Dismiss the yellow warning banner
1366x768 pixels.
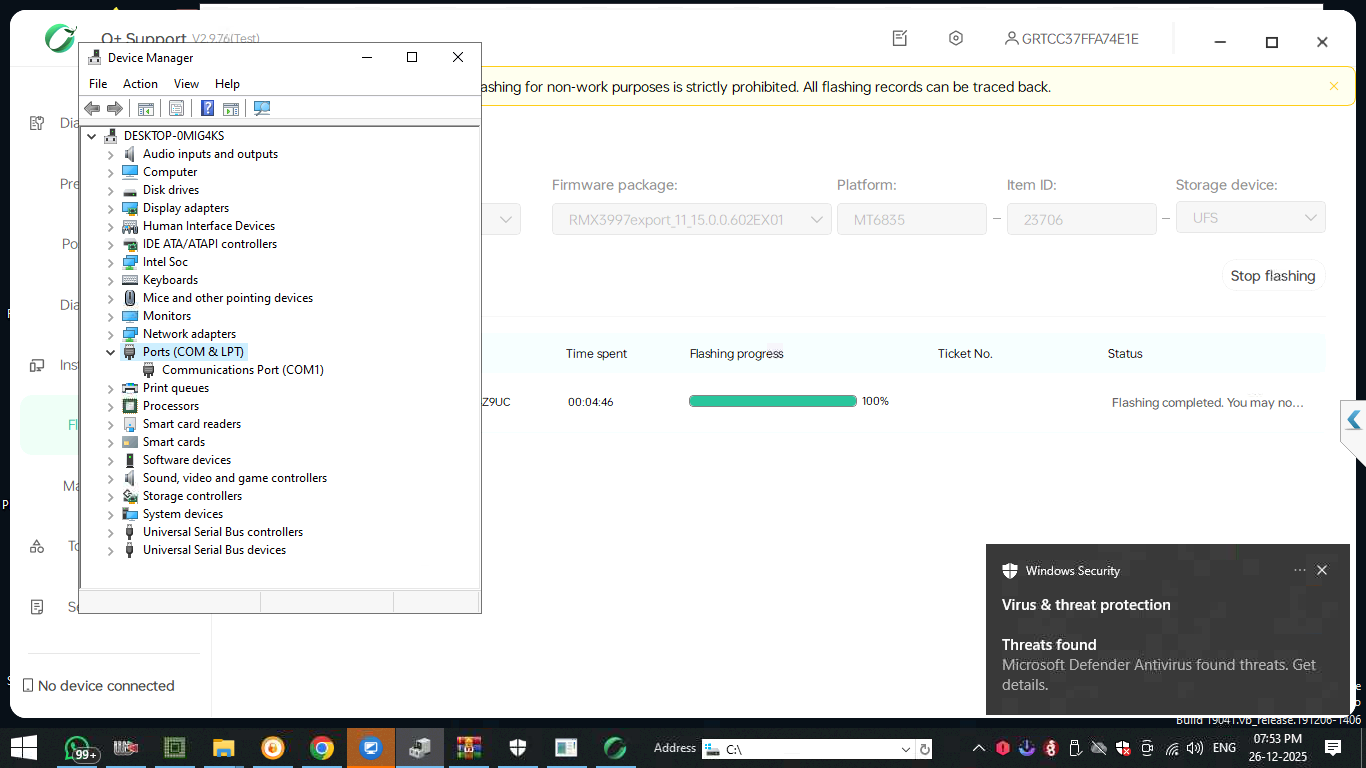pyautogui.click(x=1333, y=87)
